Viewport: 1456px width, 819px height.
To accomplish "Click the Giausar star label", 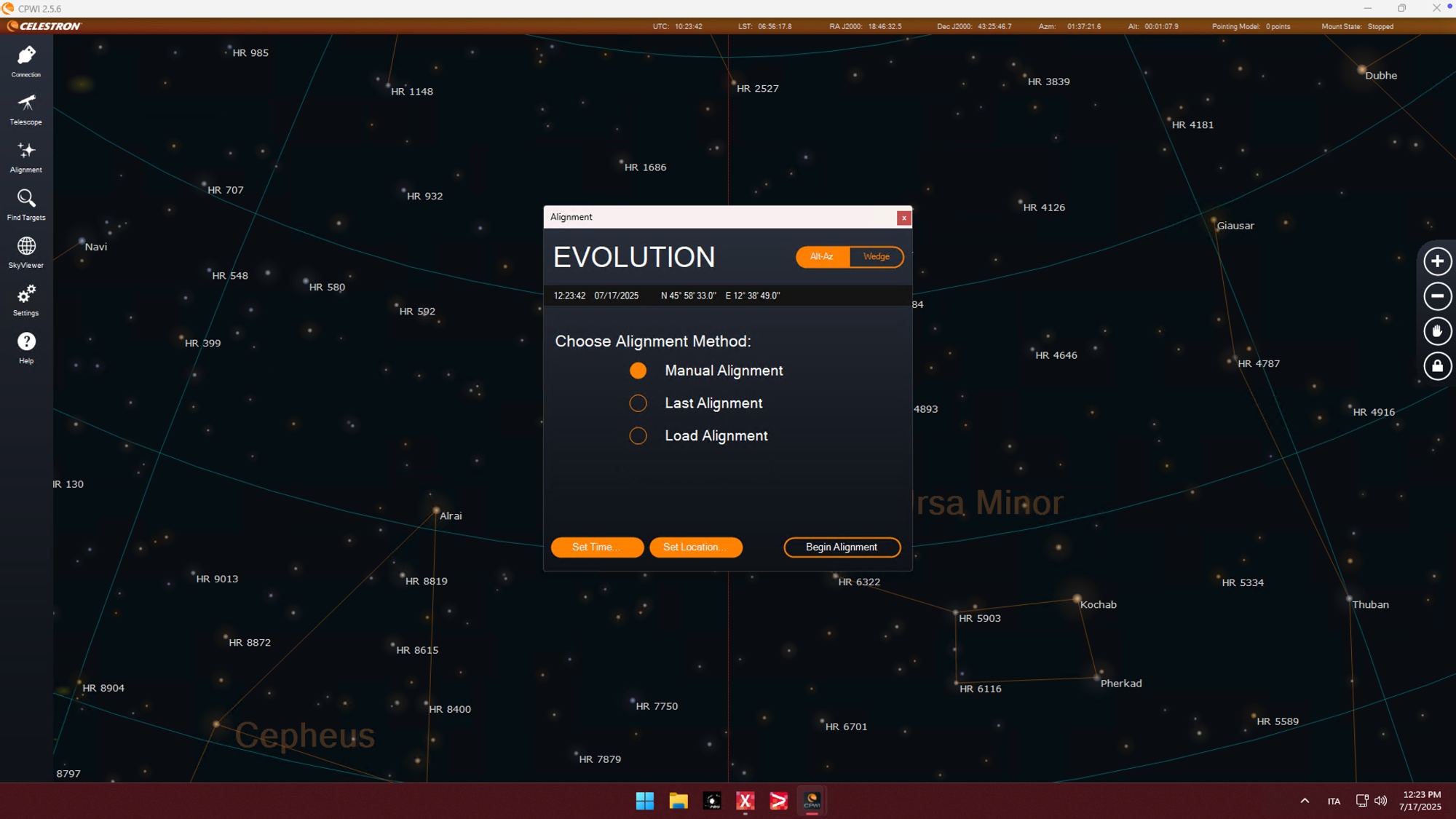I will point(1235,226).
